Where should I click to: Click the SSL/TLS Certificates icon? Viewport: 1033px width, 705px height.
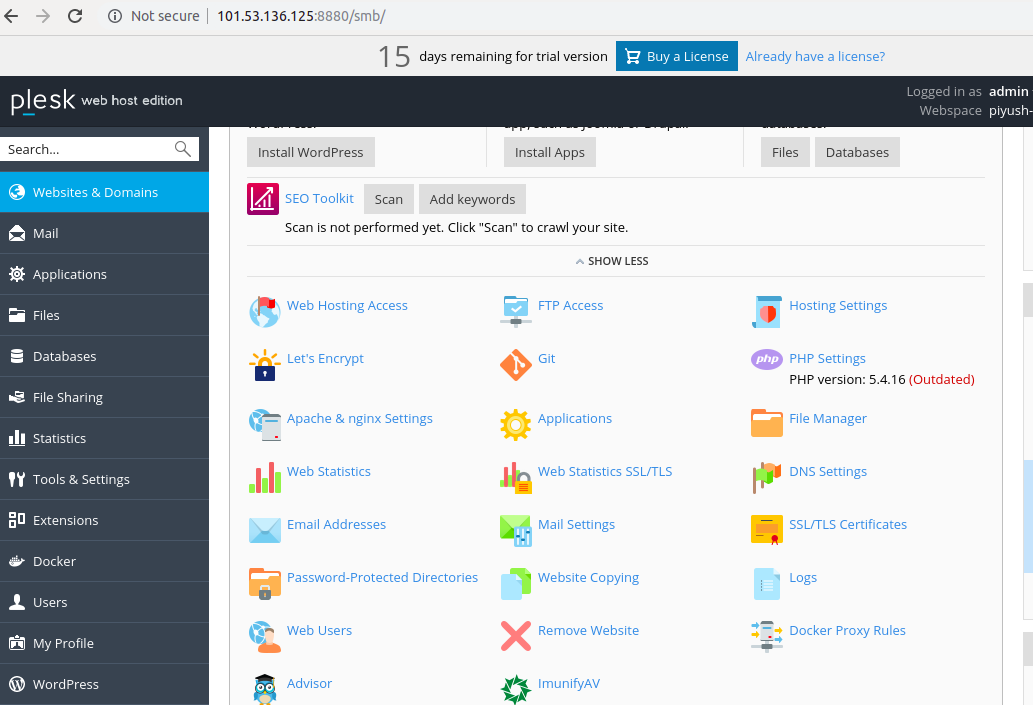767,530
